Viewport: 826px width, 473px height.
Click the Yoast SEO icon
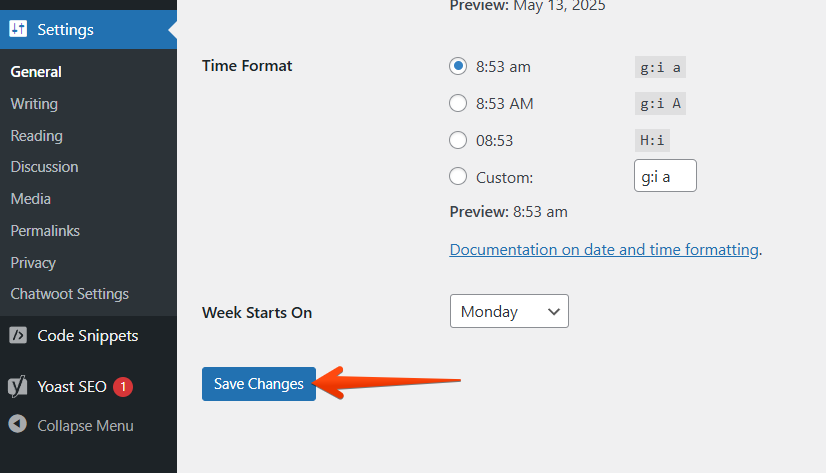click(18, 387)
